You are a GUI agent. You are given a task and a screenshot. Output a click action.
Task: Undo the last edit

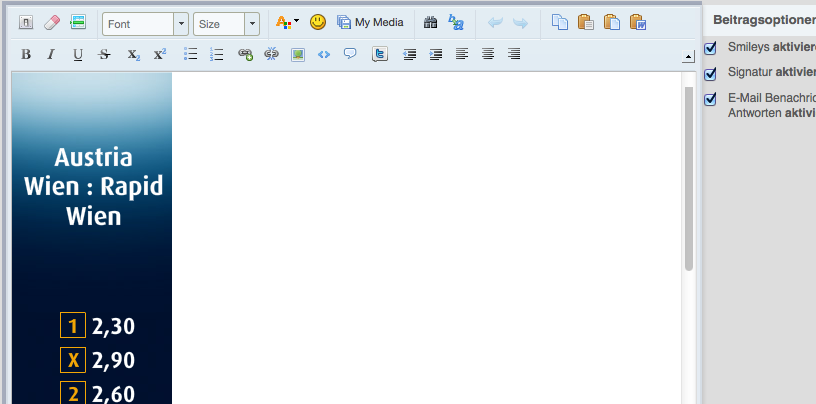click(x=495, y=23)
